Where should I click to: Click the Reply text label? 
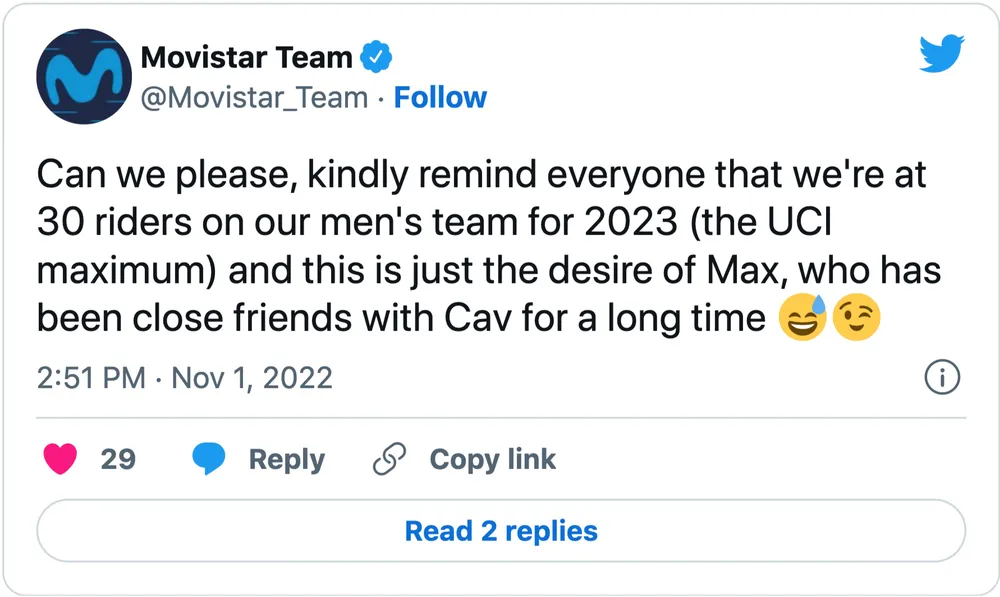pos(286,459)
